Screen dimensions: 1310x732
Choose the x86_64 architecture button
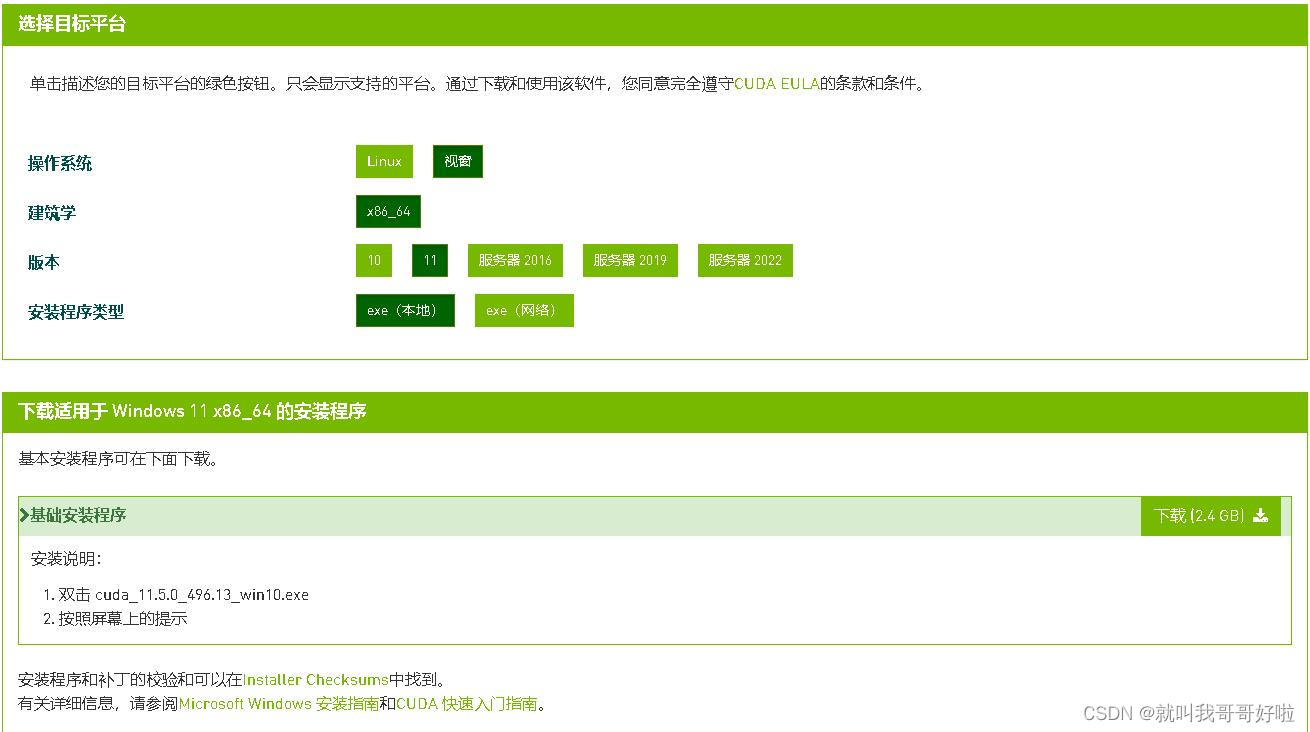coord(388,212)
